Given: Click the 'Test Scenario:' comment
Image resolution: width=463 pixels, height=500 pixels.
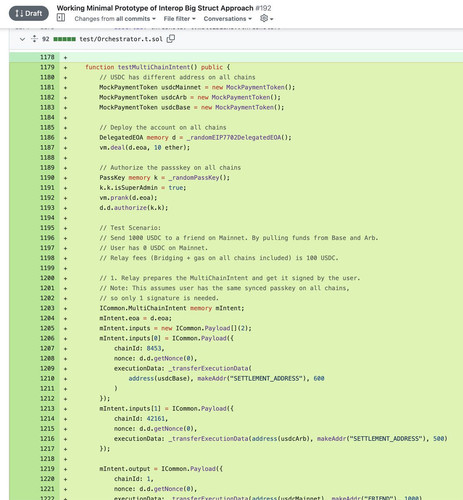Looking at the screenshot, I should pyautogui.click(x=130, y=228).
